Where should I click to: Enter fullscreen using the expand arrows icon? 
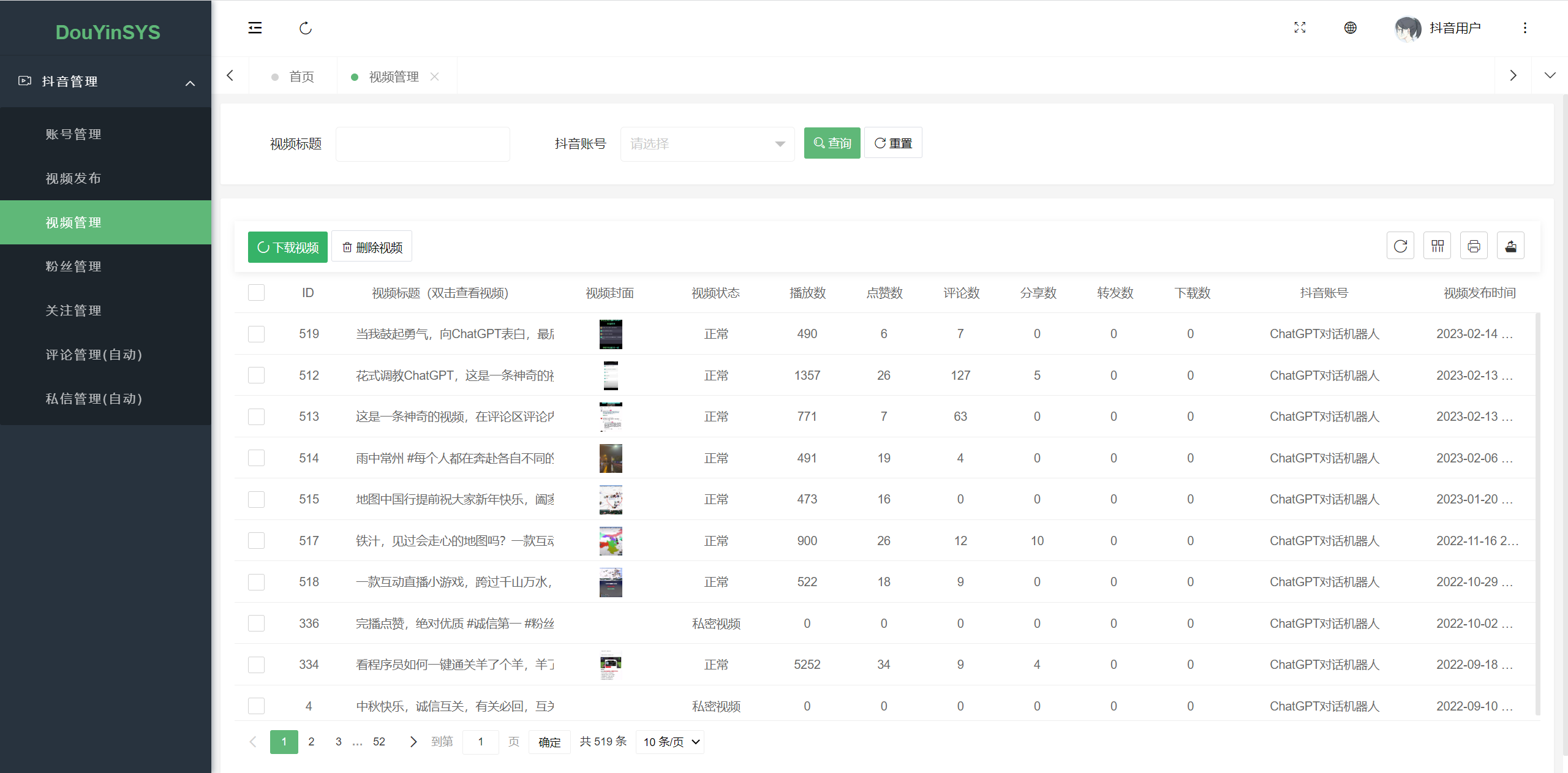tap(1300, 28)
